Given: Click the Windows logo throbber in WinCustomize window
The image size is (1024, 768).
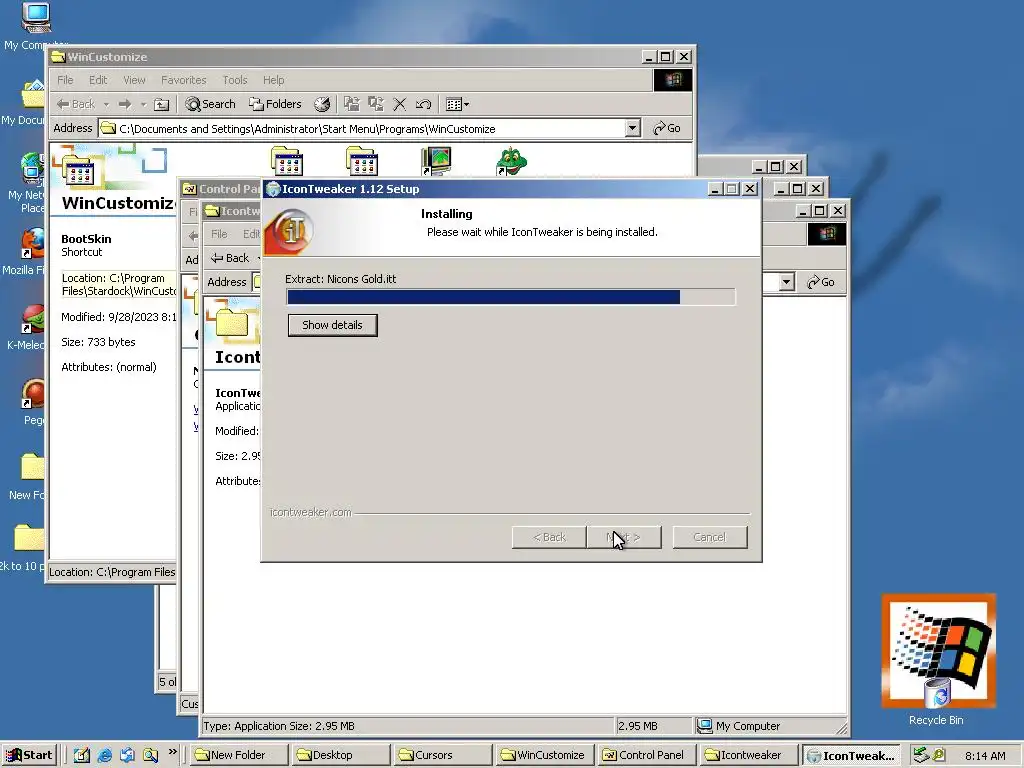Looking at the screenshot, I should click(x=673, y=80).
